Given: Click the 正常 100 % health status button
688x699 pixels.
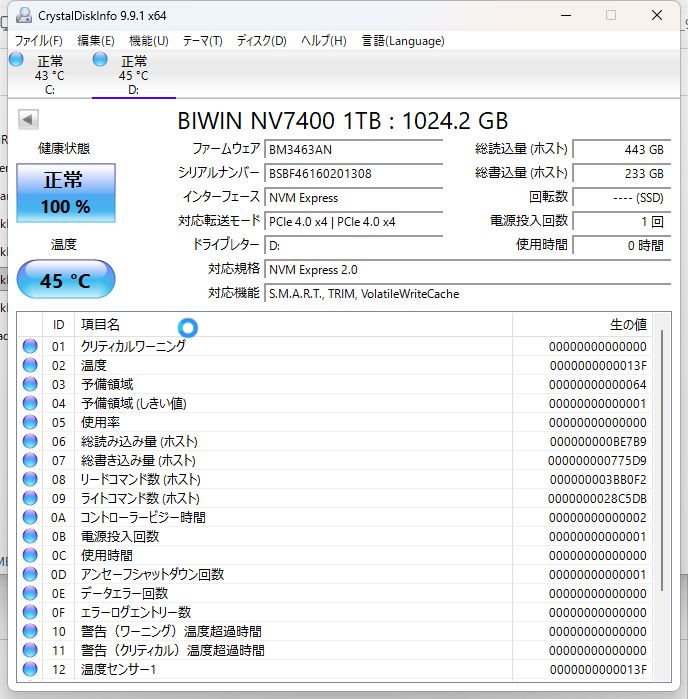Looking at the screenshot, I should point(66,193).
